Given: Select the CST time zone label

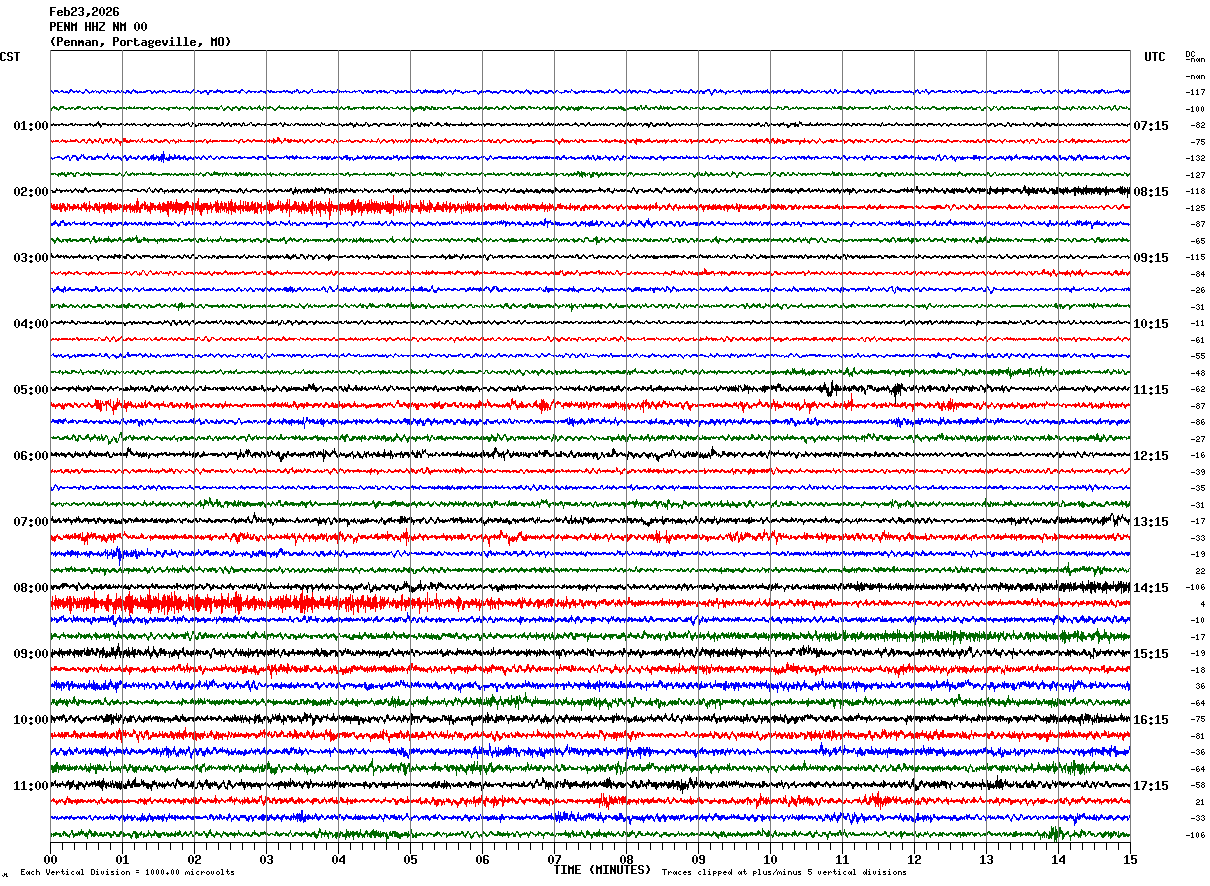Looking at the screenshot, I should tap(10, 57).
